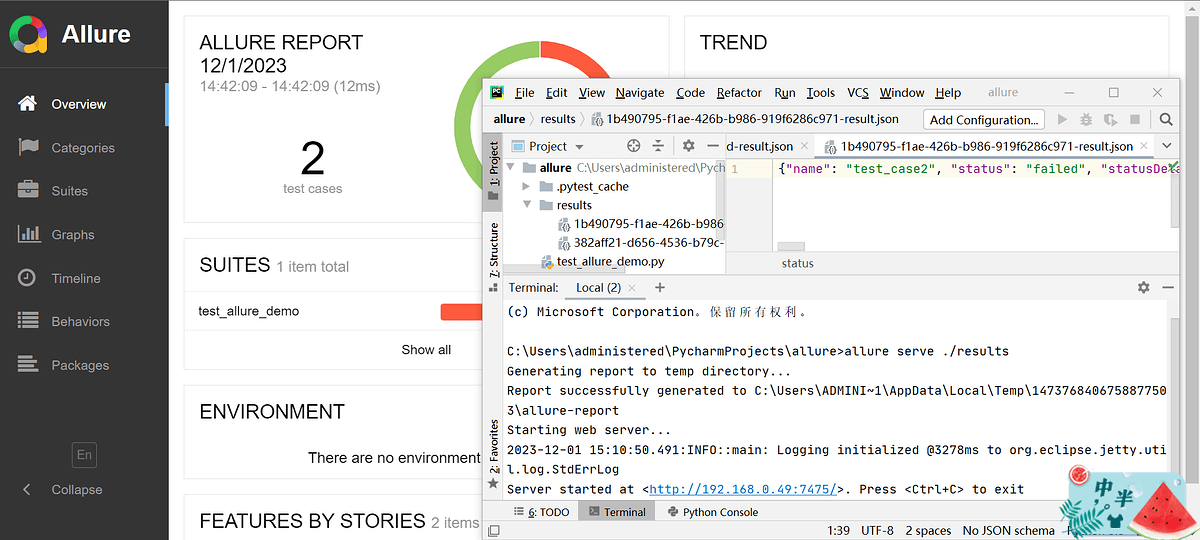Screen dimensions: 1200x540
Task: Open the server URL link in terminal
Action: click(743, 489)
